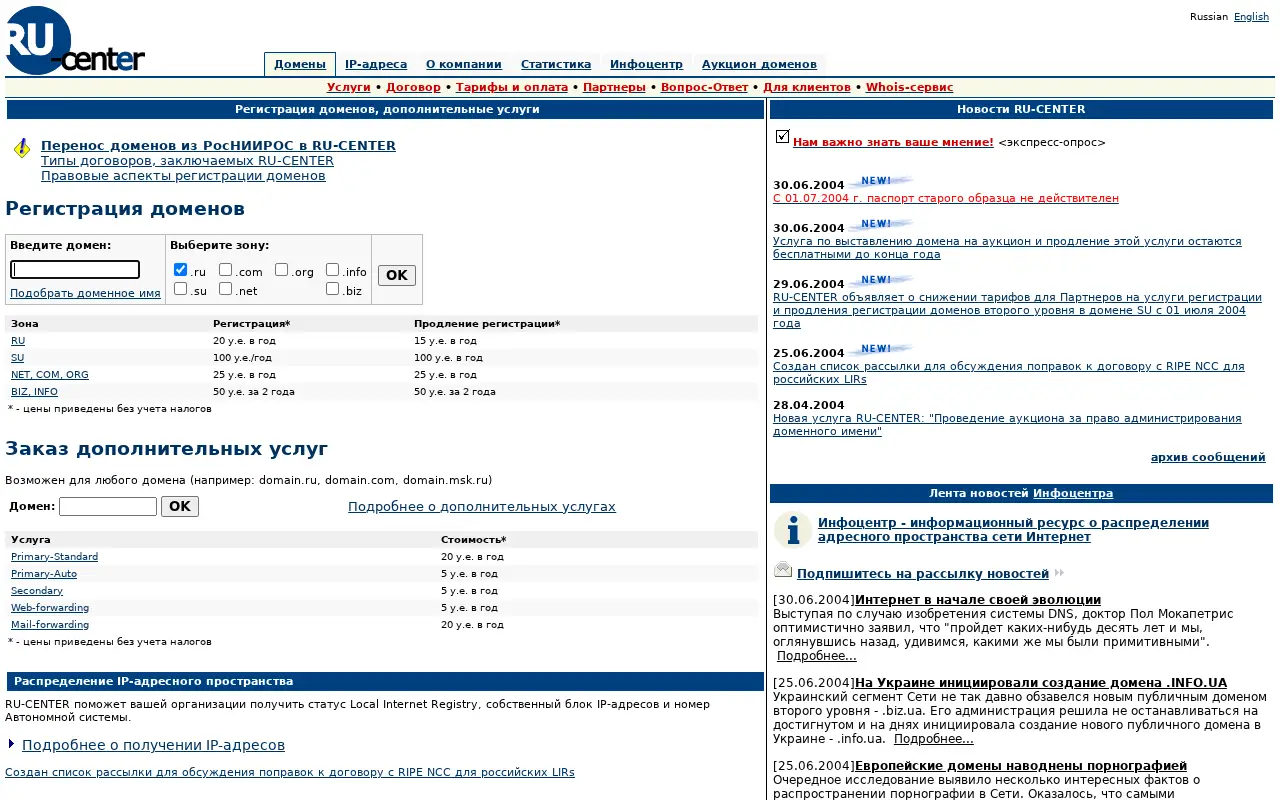1280x800 pixels.
Task: Open the архив сообщений link
Action: tap(1208, 457)
